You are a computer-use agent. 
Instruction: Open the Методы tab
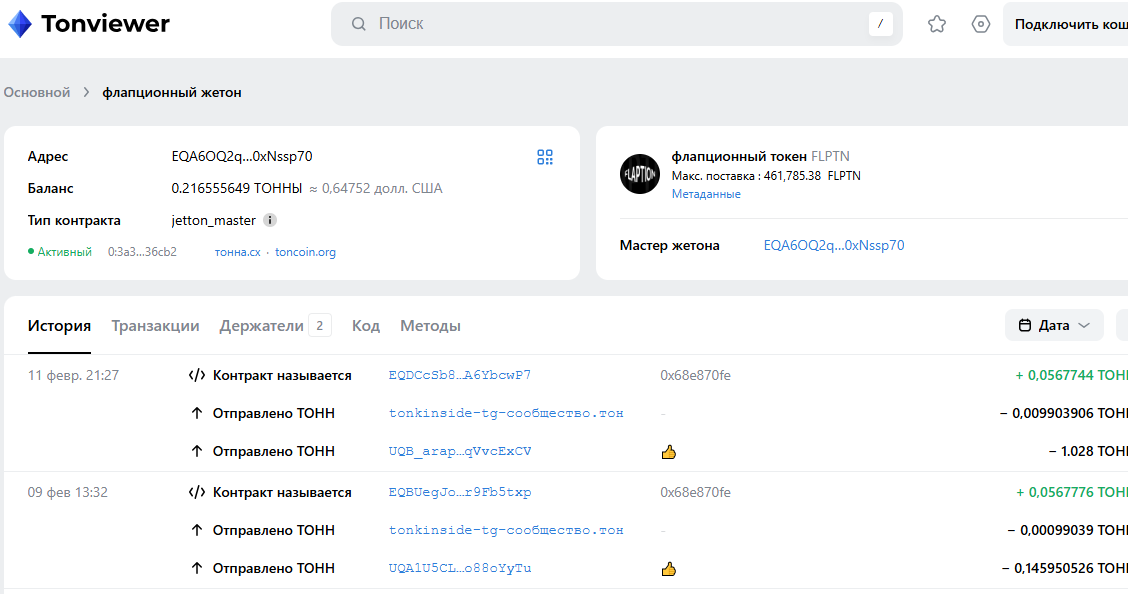pos(430,326)
